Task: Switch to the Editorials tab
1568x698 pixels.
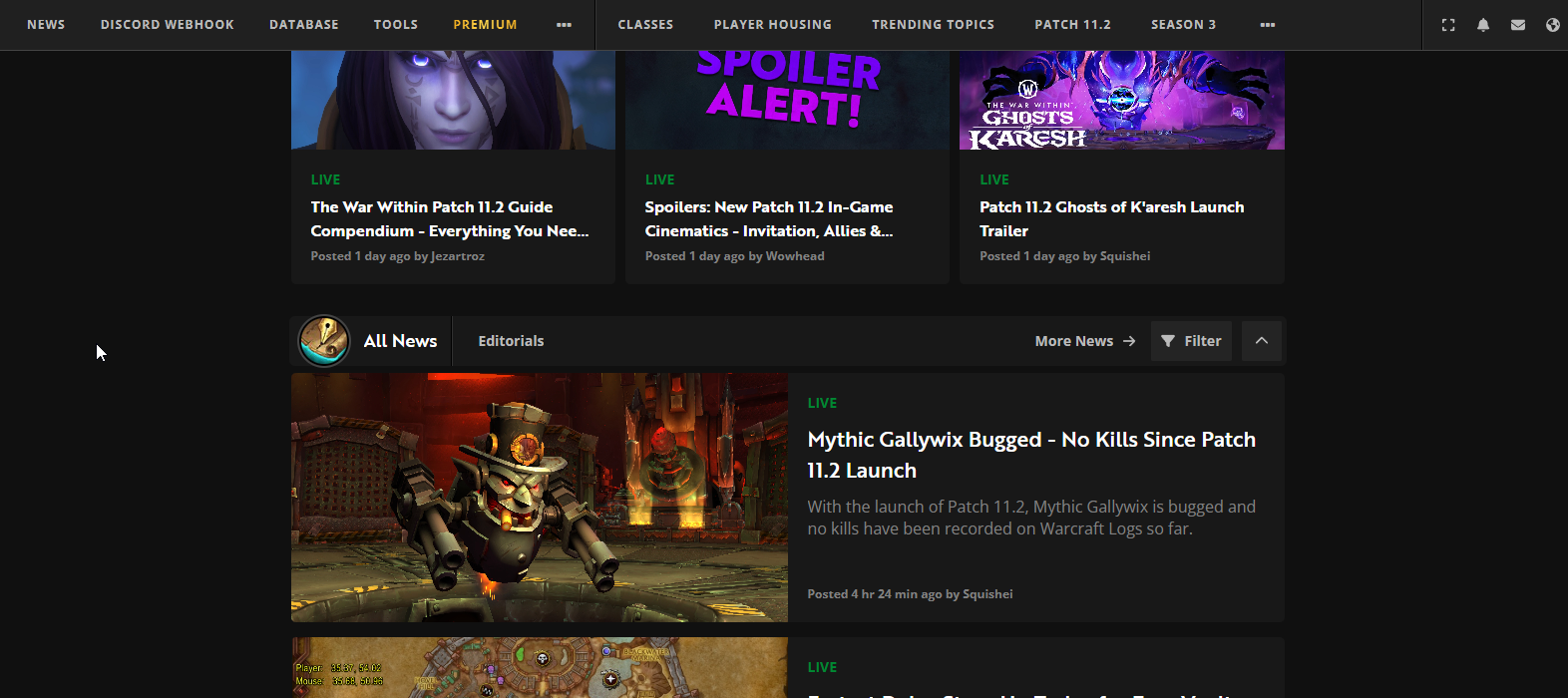Action: 511,341
